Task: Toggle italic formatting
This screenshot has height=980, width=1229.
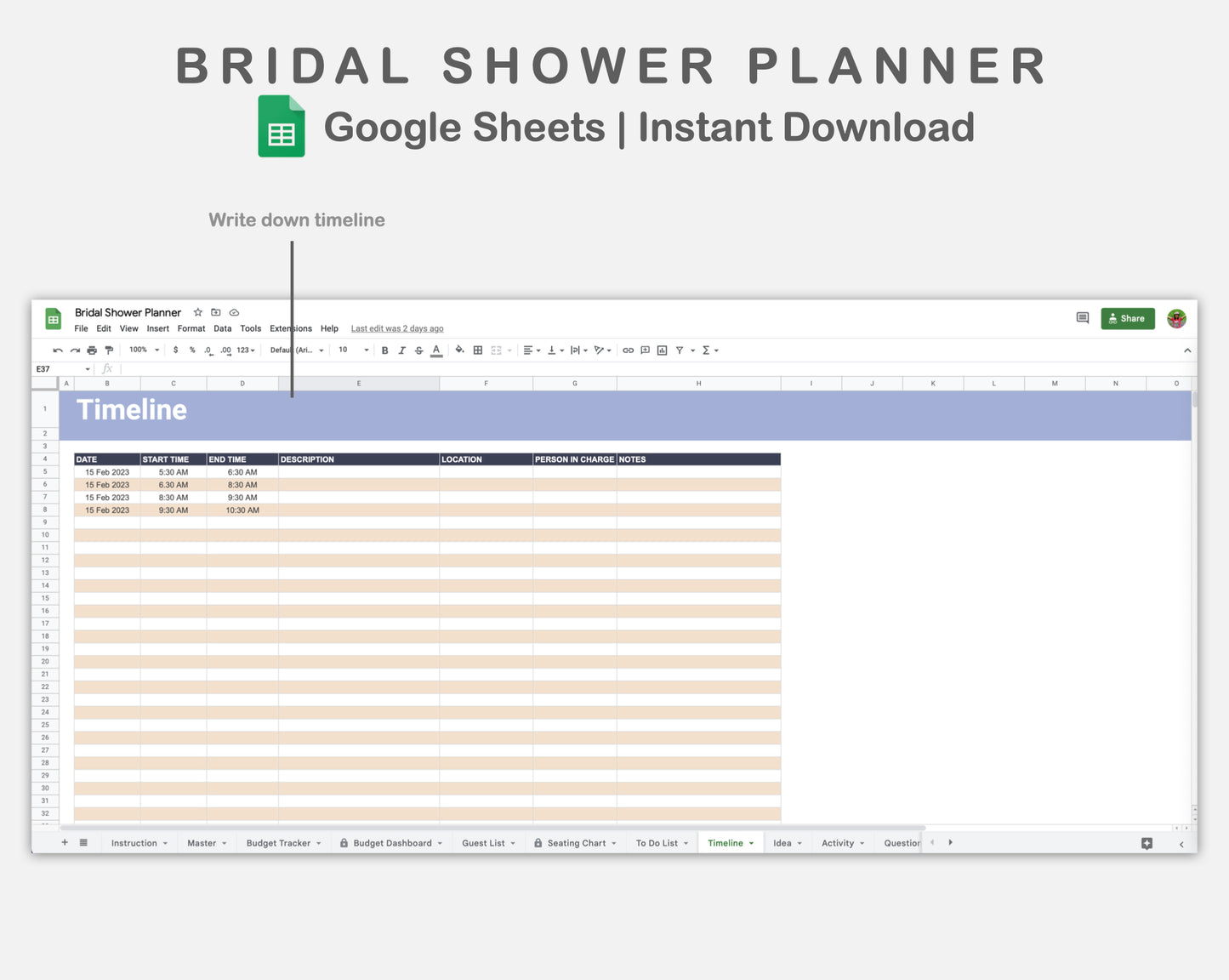Action: 401,350
